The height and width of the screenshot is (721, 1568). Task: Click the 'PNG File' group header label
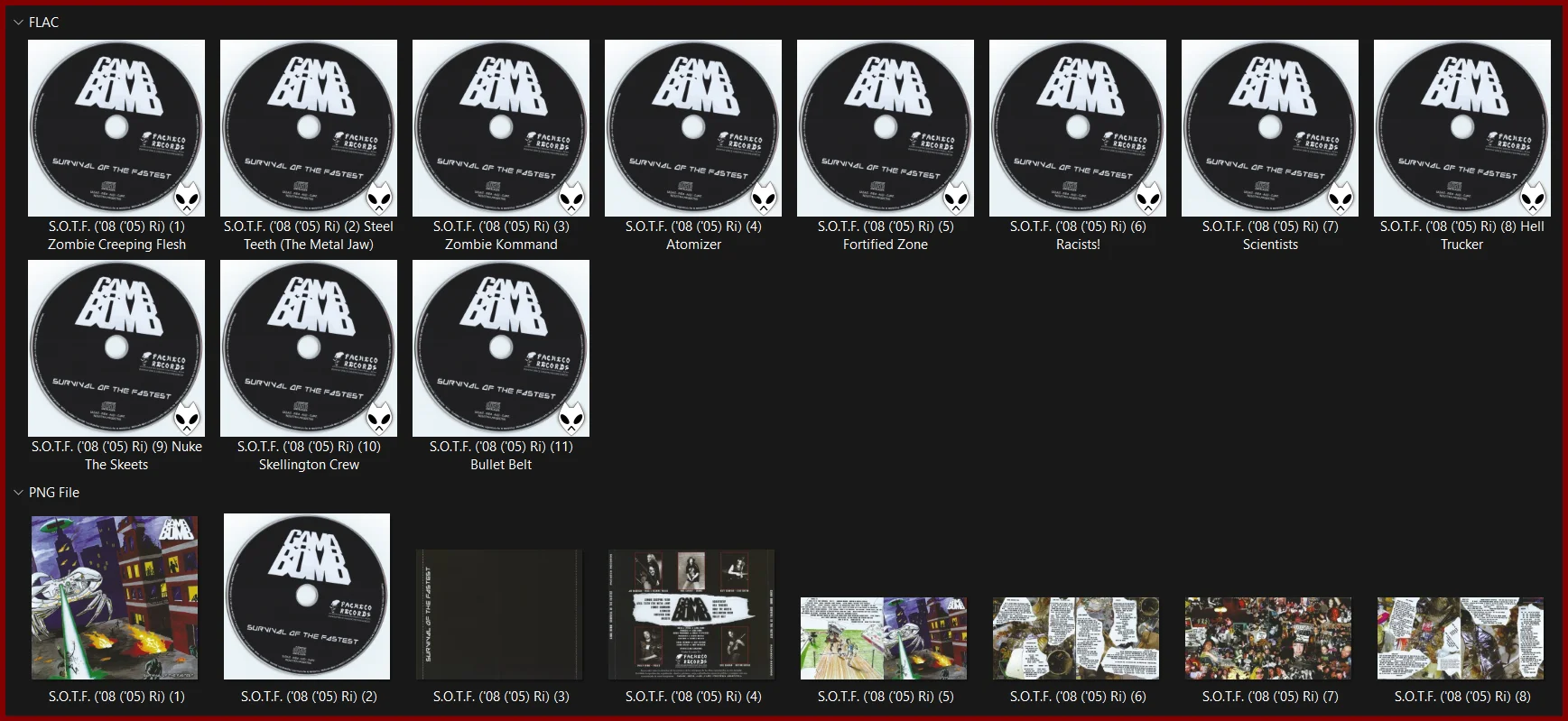(x=54, y=493)
